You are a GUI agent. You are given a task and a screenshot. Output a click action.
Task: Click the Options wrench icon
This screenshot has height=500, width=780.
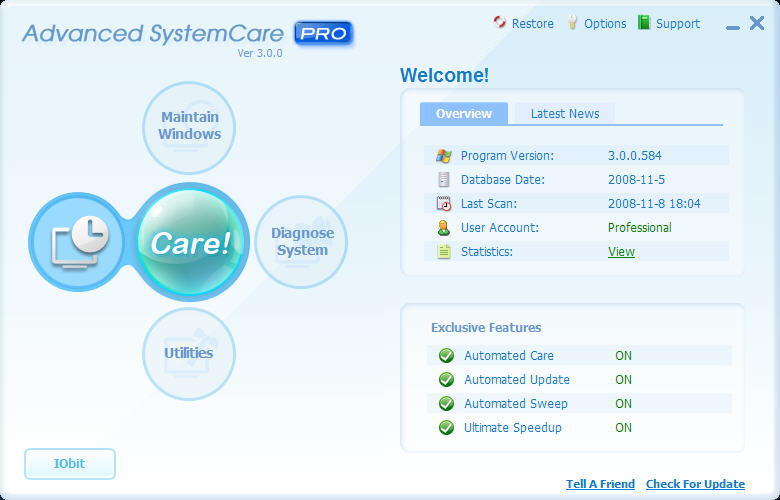pos(572,22)
